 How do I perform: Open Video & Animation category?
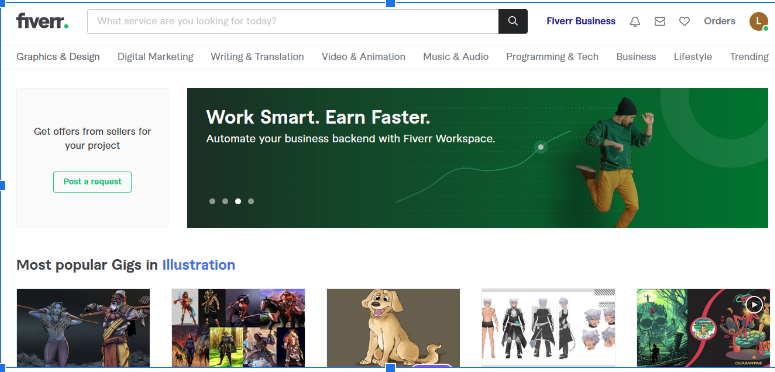pos(363,57)
